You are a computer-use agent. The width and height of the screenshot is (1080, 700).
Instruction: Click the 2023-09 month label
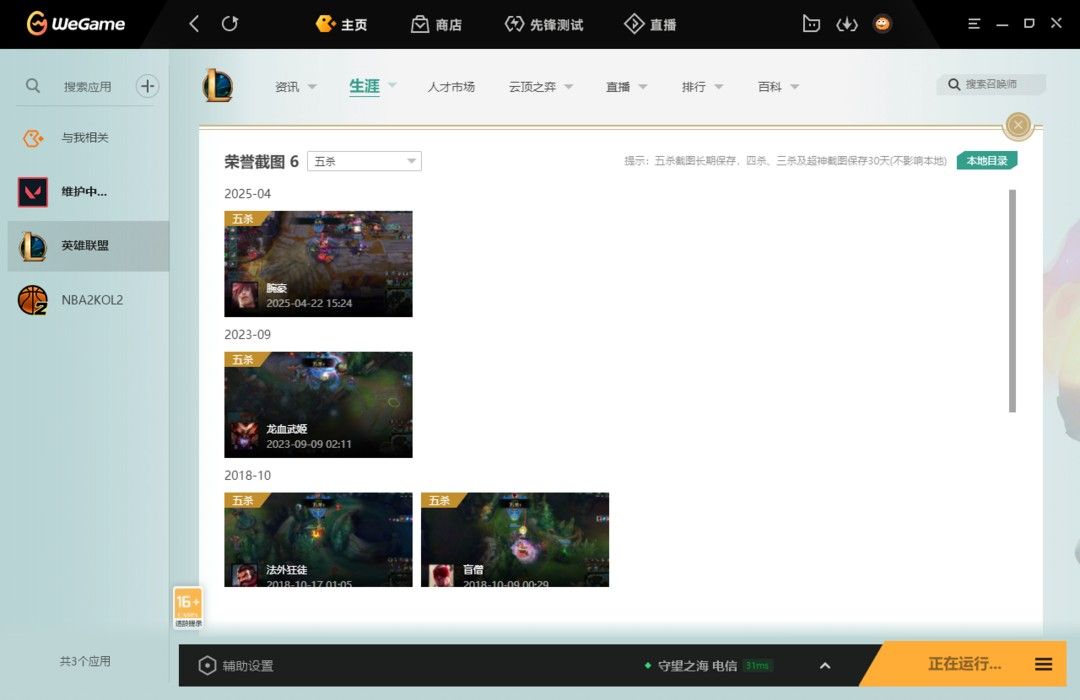coord(247,334)
